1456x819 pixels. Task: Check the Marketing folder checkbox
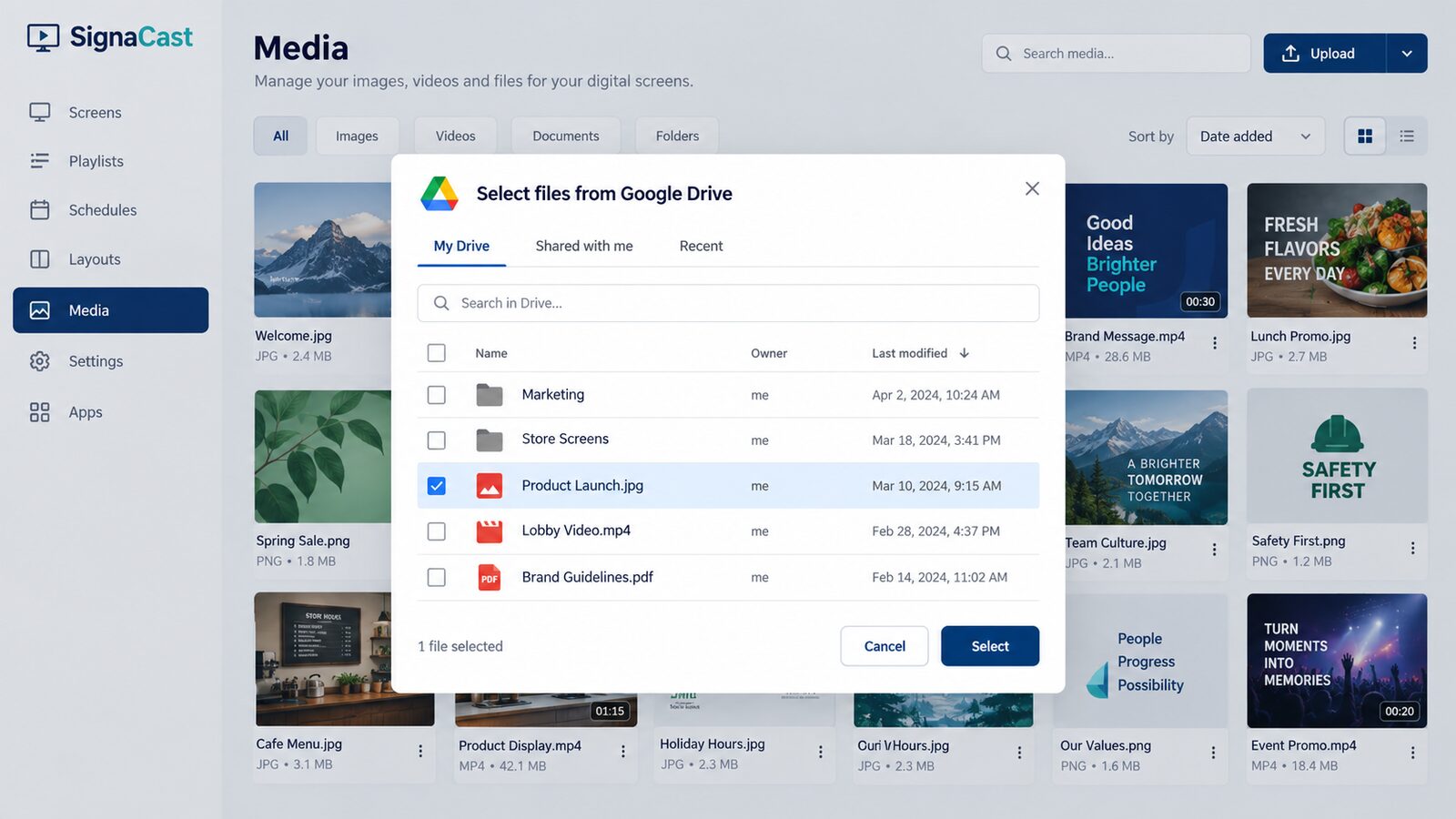[437, 395]
